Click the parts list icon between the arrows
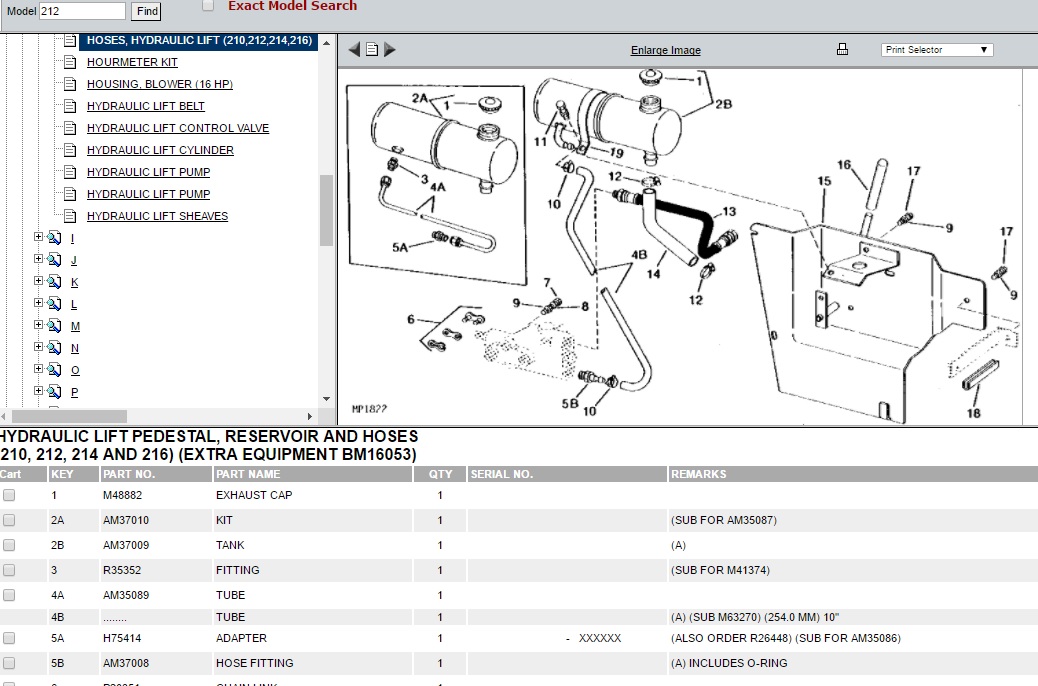The height and width of the screenshot is (686, 1038). click(372, 50)
